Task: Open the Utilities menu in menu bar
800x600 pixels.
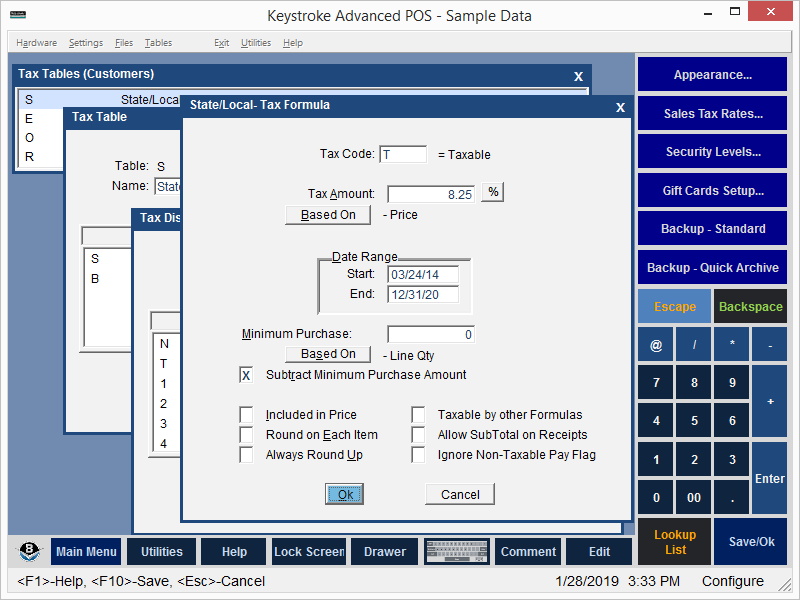Action: tap(256, 43)
